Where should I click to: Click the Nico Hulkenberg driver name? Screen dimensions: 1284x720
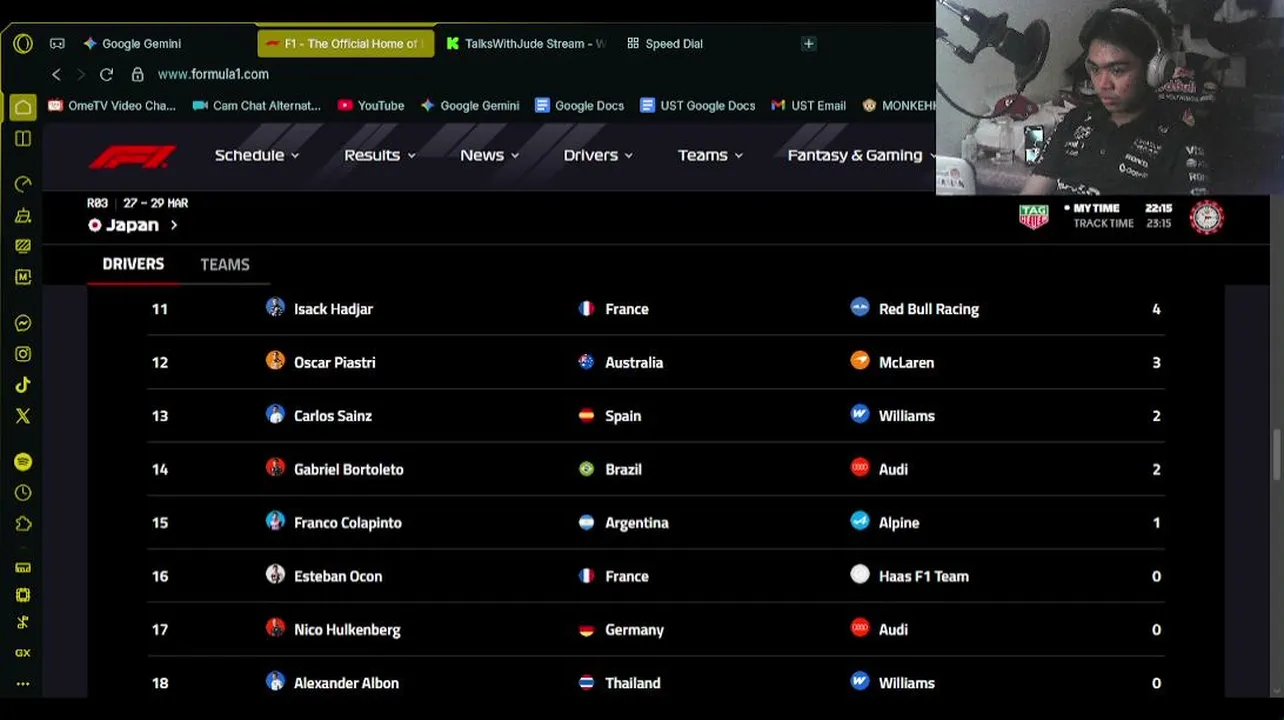347,630
